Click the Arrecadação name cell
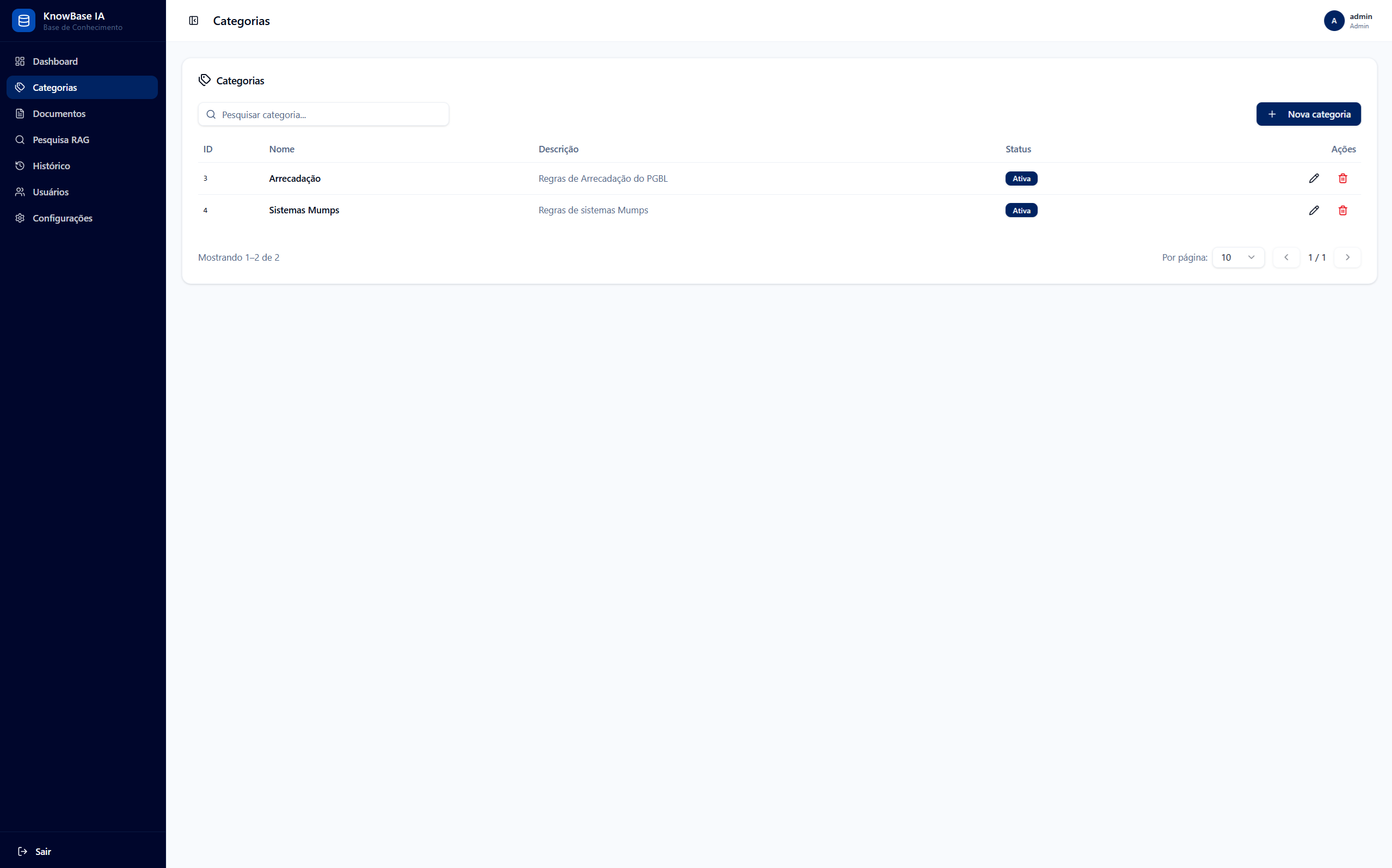1392x868 pixels. [295, 178]
